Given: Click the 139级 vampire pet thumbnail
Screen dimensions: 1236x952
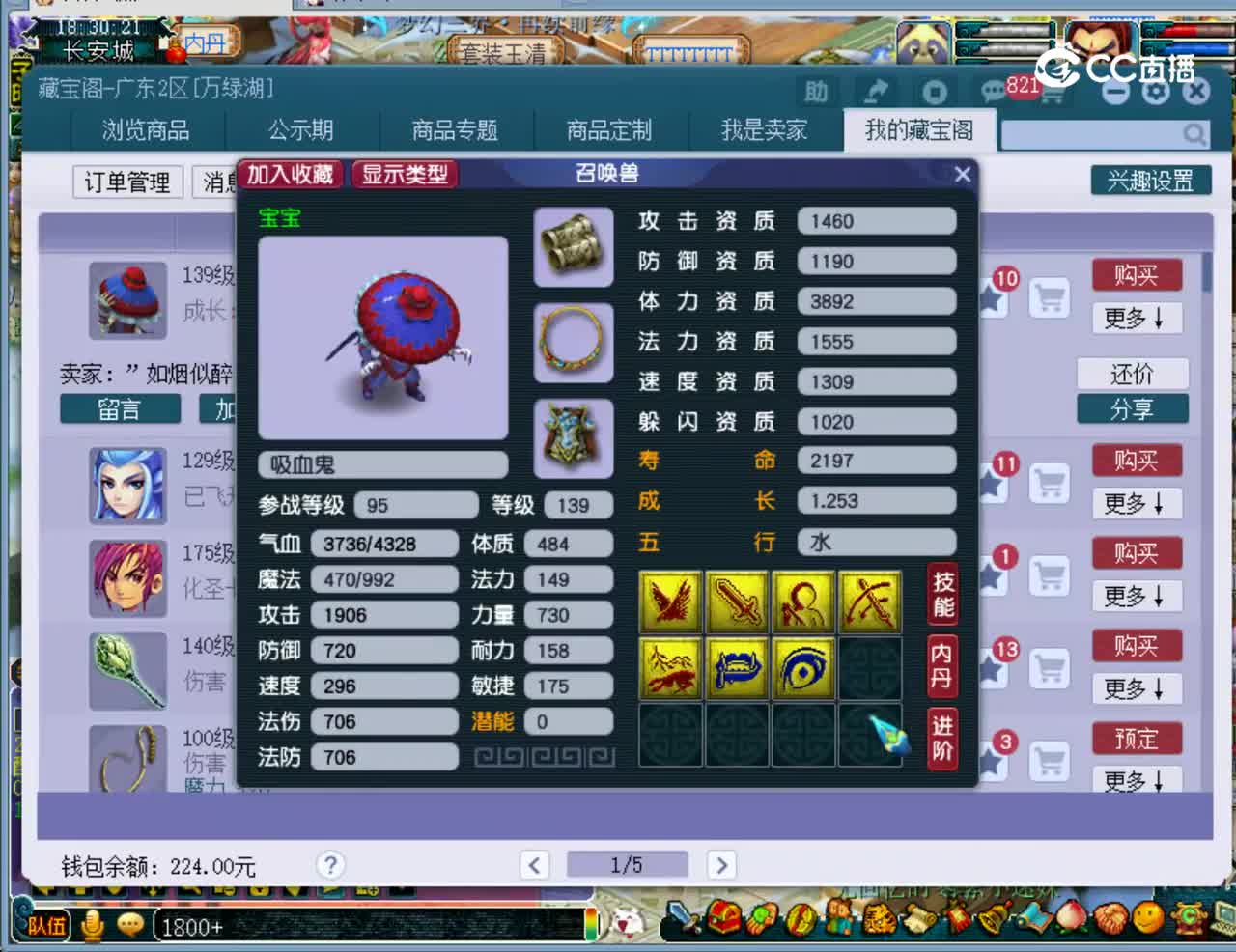Looking at the screenshot, I should [x=127, y=300].
